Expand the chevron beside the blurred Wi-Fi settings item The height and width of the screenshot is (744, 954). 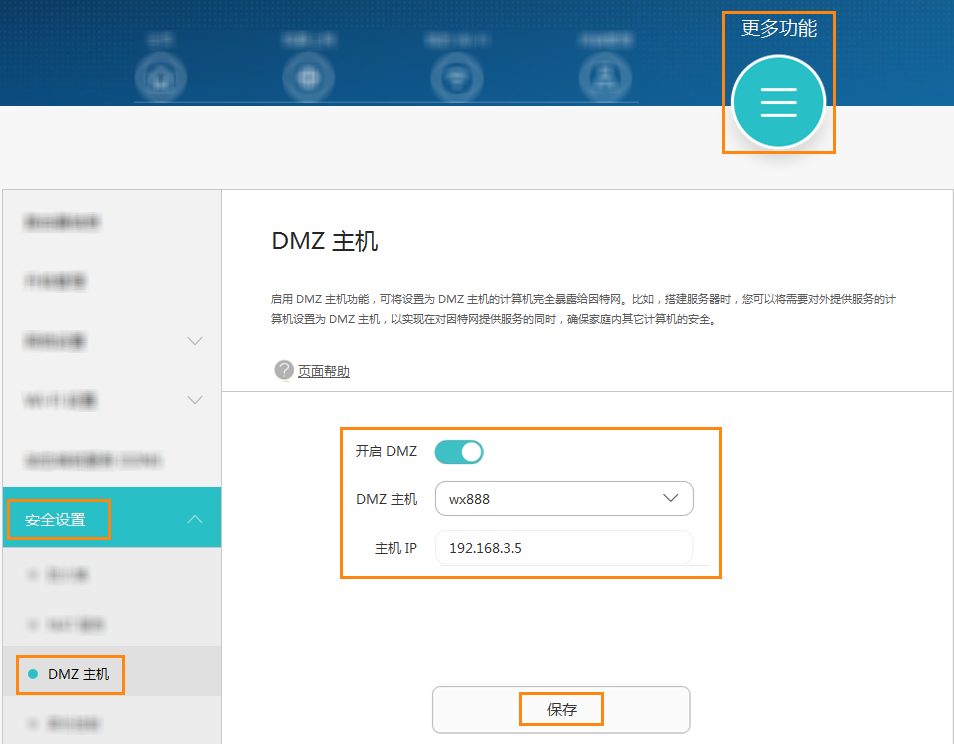(195, 400)
